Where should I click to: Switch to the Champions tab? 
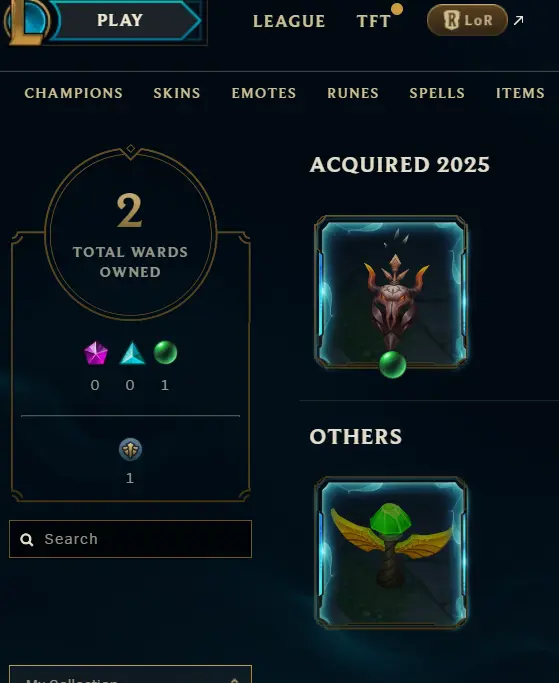(x=74, y=93)
